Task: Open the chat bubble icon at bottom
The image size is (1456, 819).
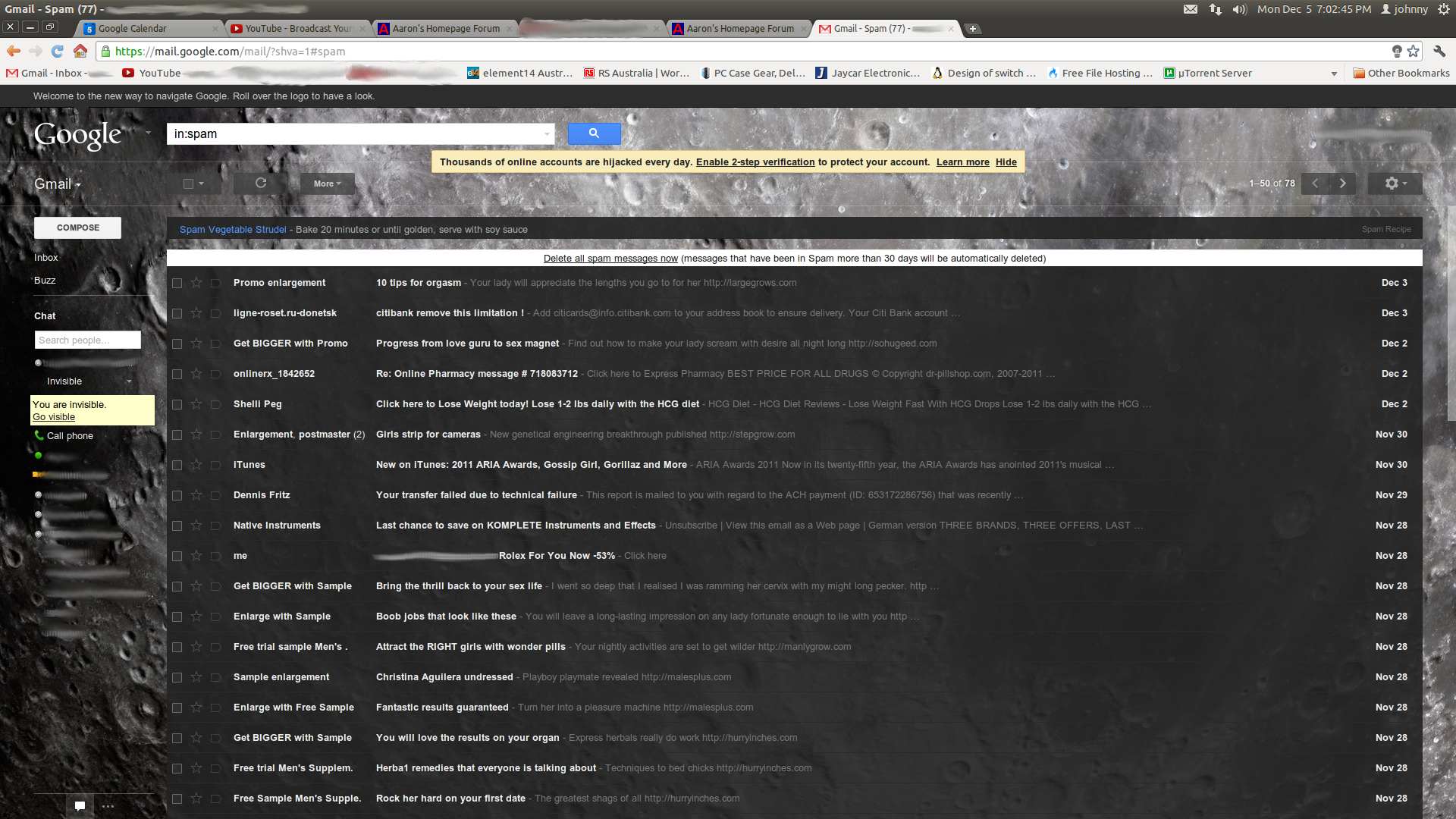Action: point(80,805)
